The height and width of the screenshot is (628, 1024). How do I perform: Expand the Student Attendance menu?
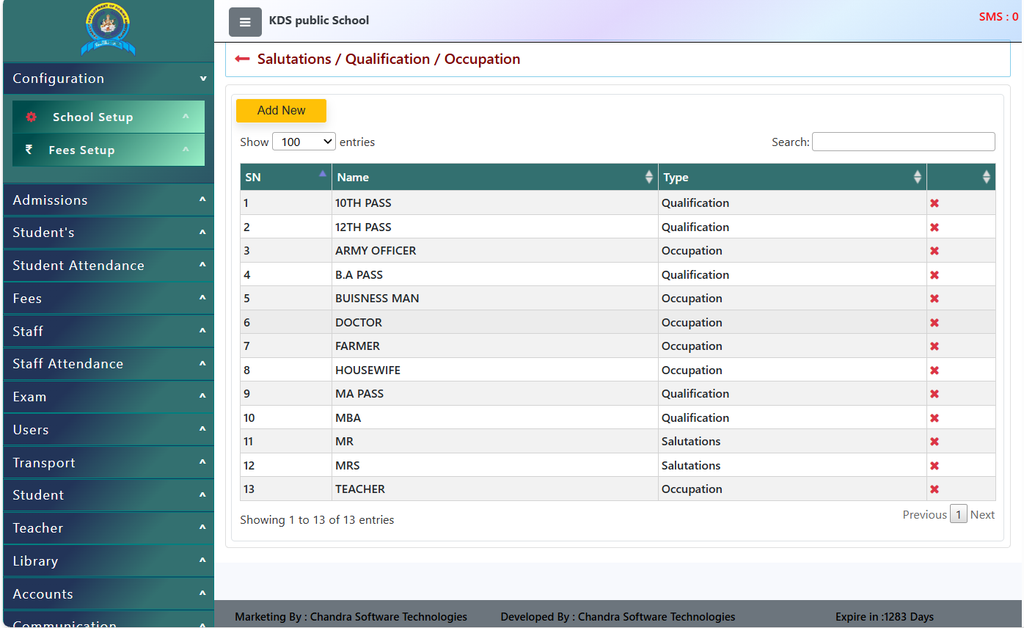click(108, 265)
